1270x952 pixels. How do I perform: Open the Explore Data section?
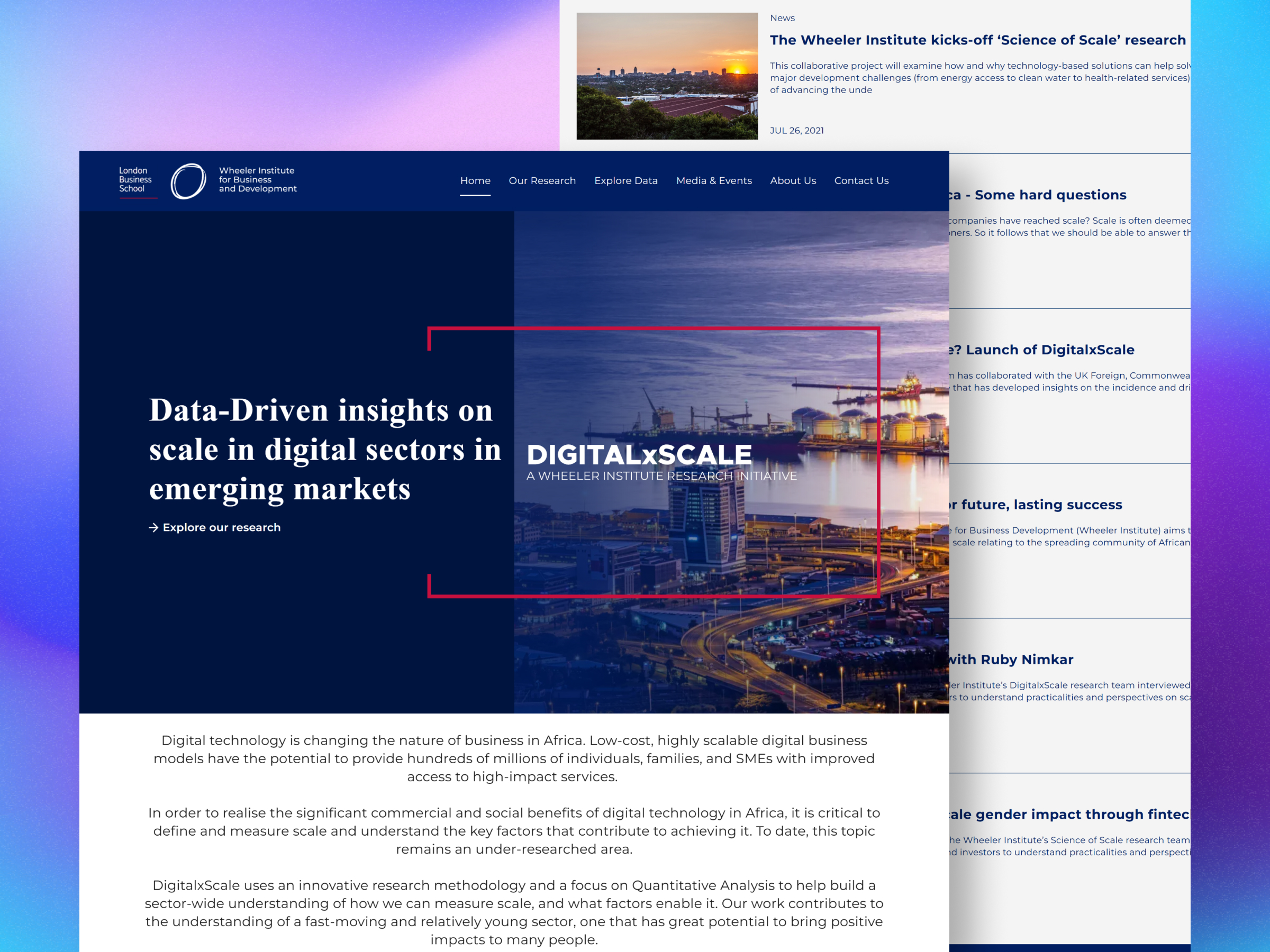[625, 181]
